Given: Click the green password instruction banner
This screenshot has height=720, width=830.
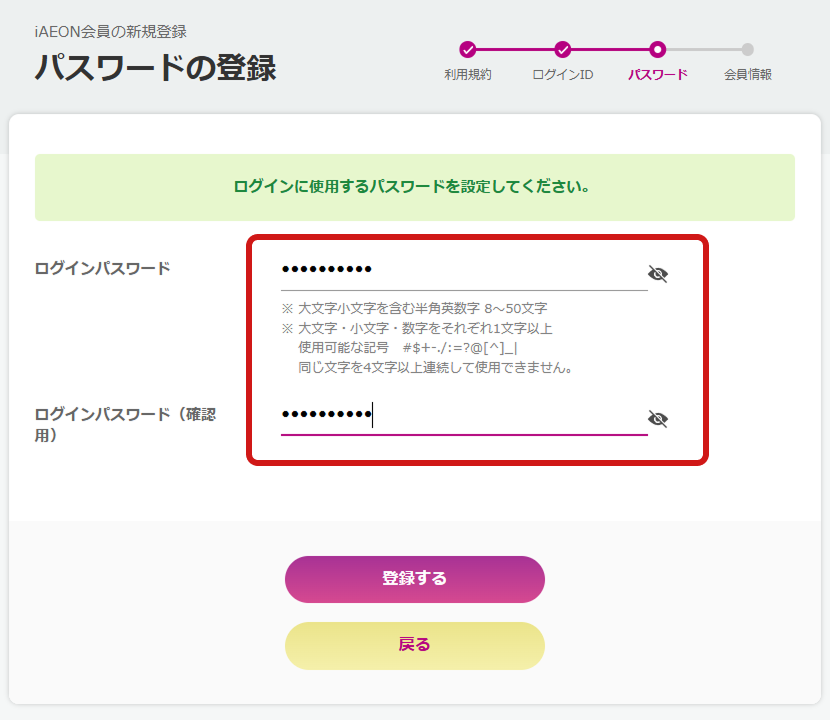Looking at the screenshot, I should click(414, 187).
